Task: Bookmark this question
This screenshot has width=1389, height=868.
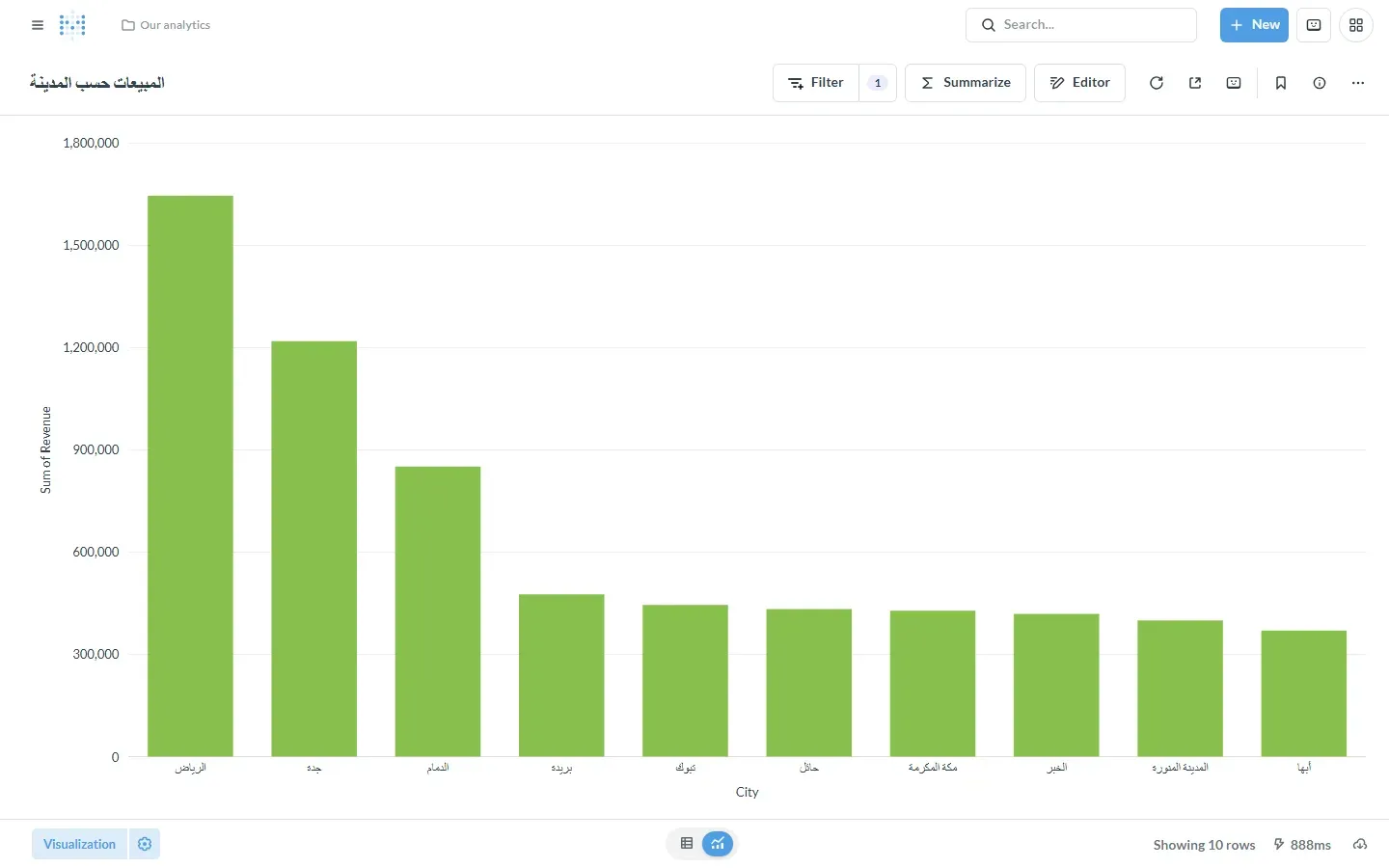Action: point(1281,83)
